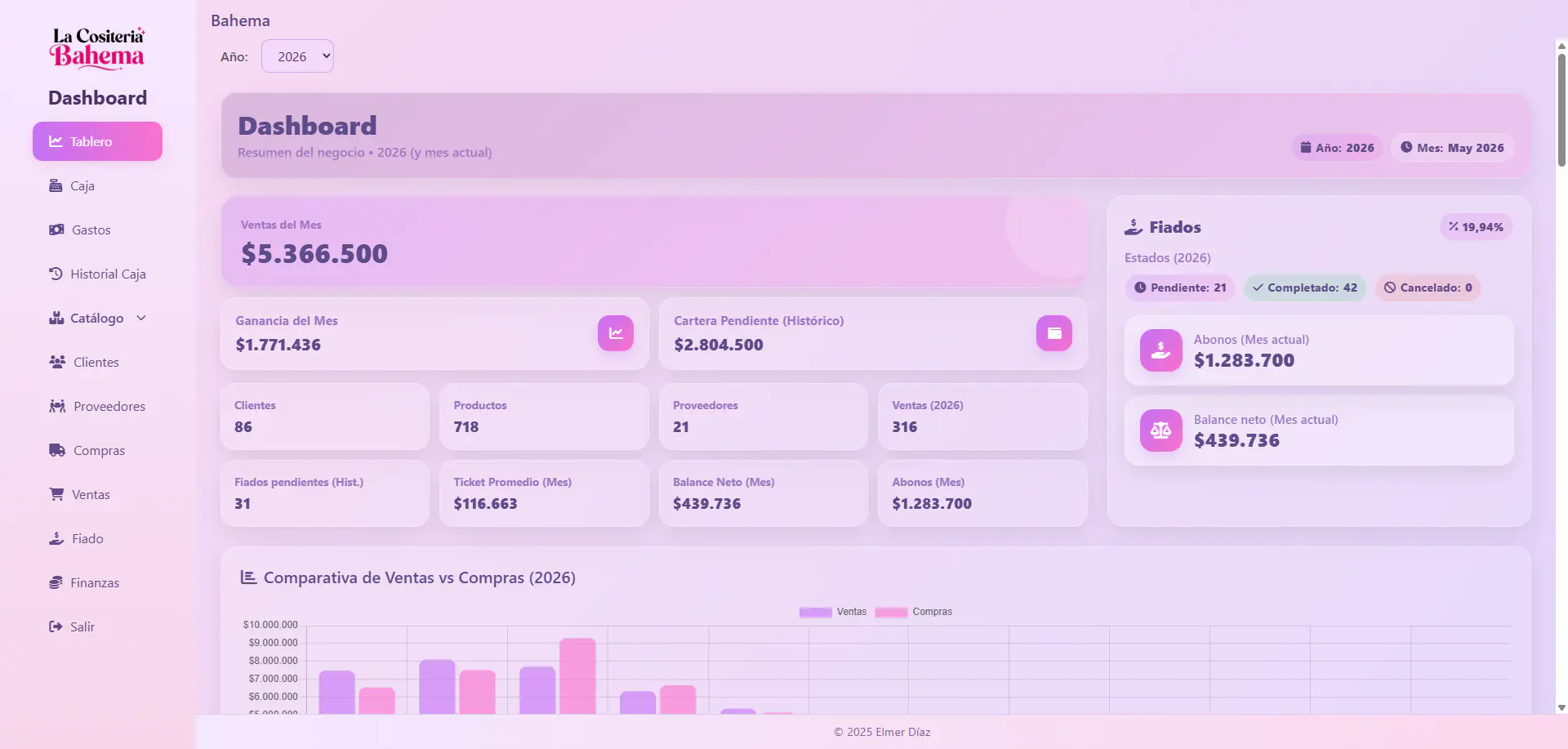Click the $10.000.000 axis label
Image resolution: width=1568 pixels, height=749 pixels.
[x=270, y=625]
